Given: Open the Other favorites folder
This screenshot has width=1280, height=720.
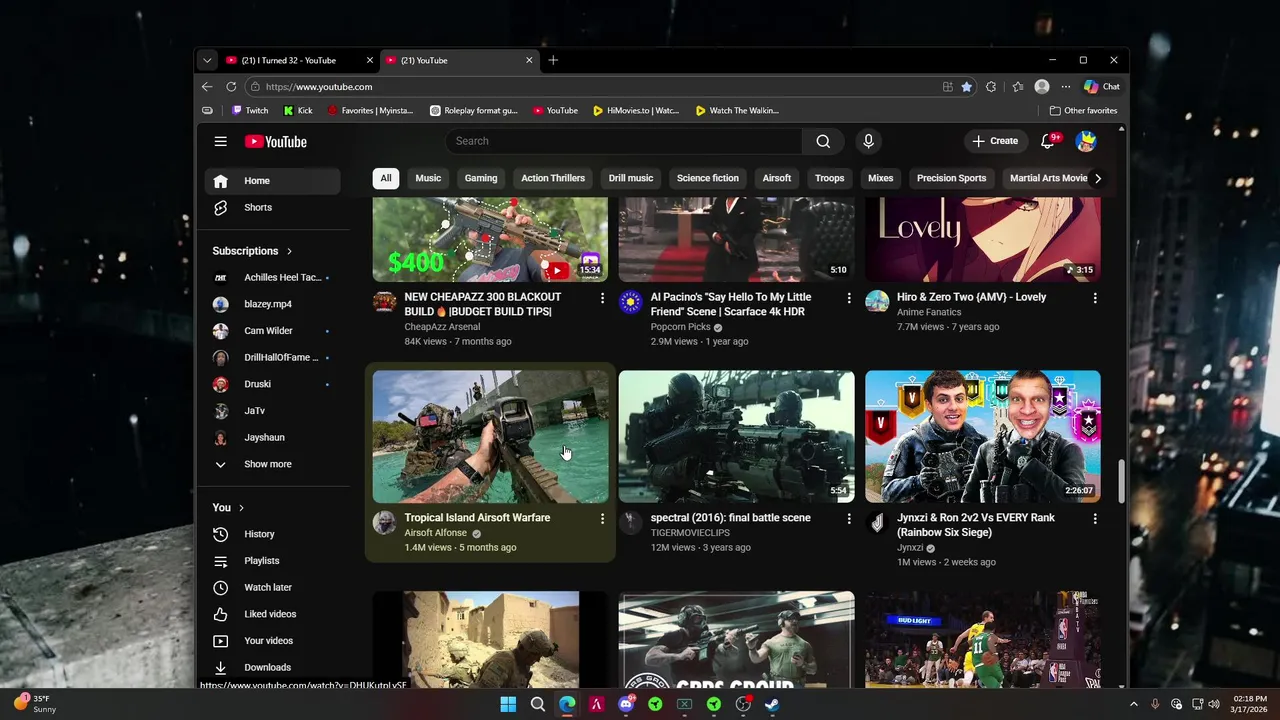Looking at the screenshot, I should [1083, 111].
